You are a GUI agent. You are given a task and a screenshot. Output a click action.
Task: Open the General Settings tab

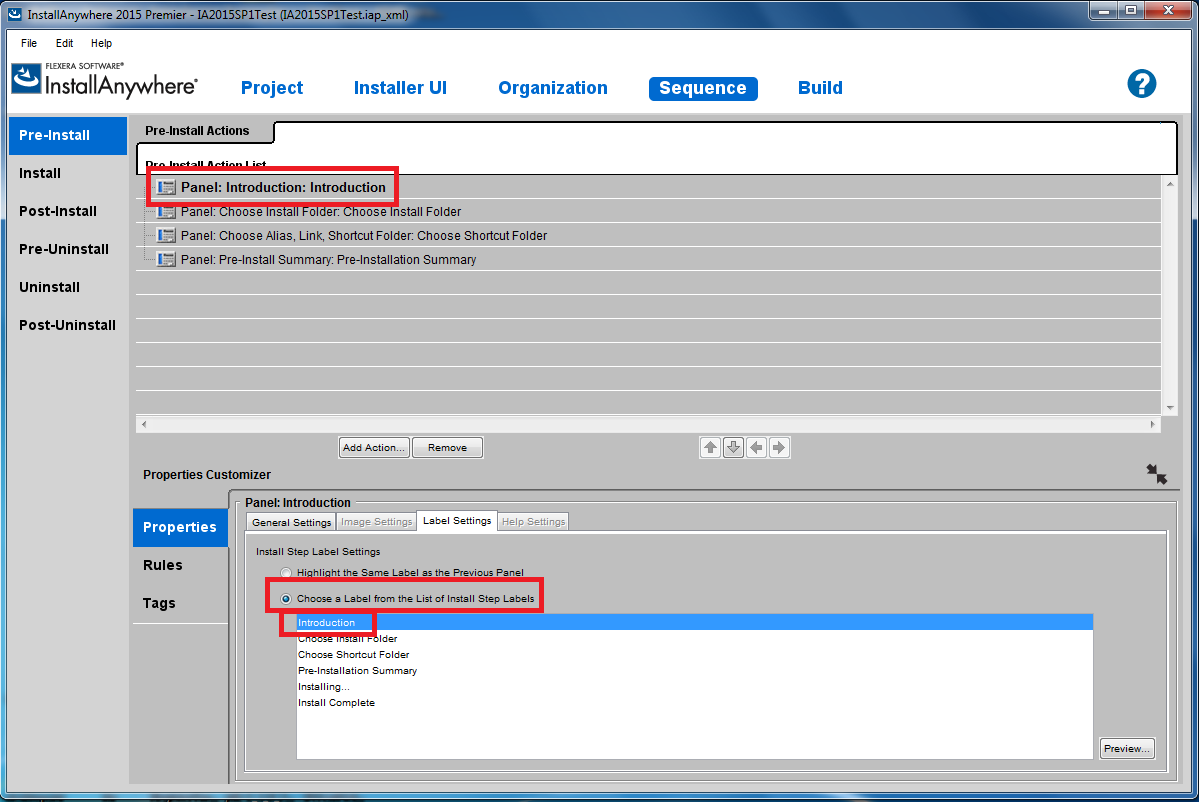291,522
